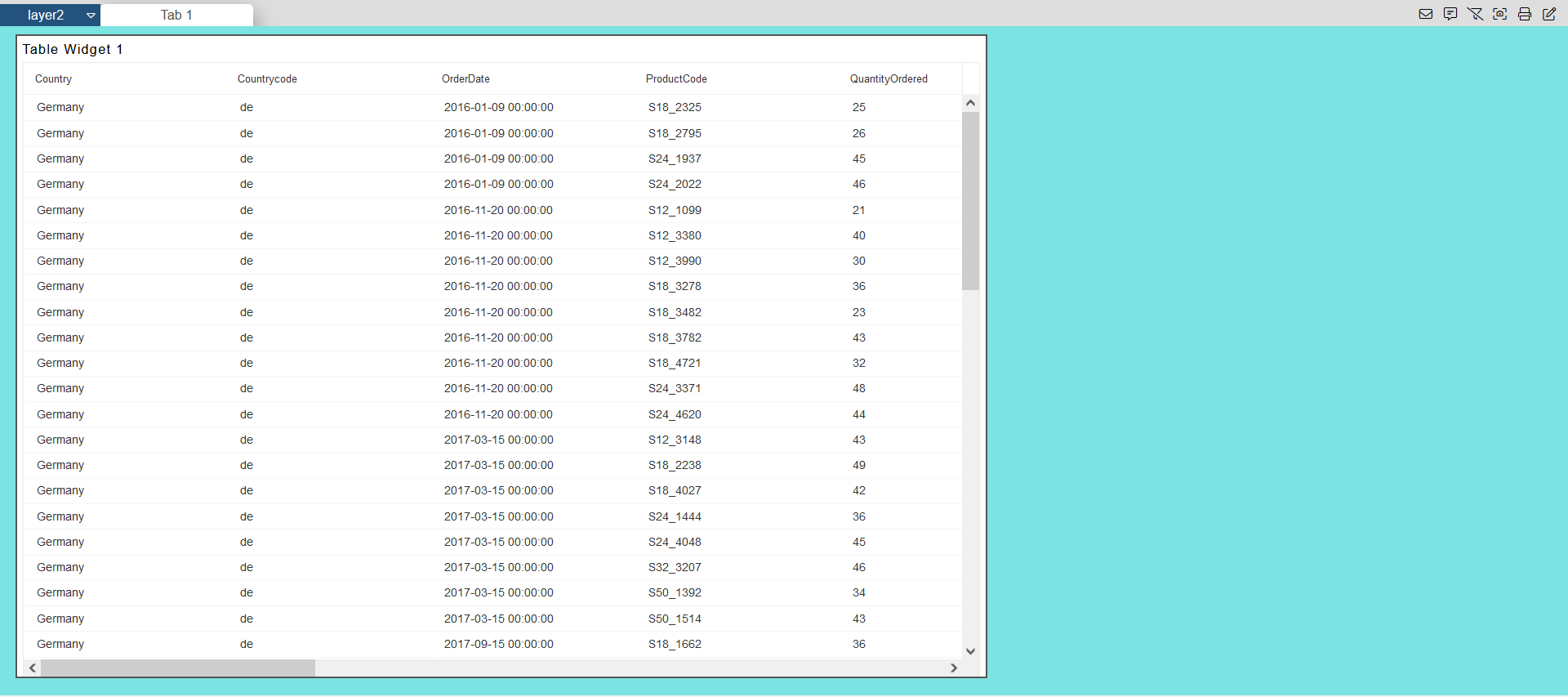Click the S12_3990 product code
Screen dimensions: 1568x697
point(675,261)
